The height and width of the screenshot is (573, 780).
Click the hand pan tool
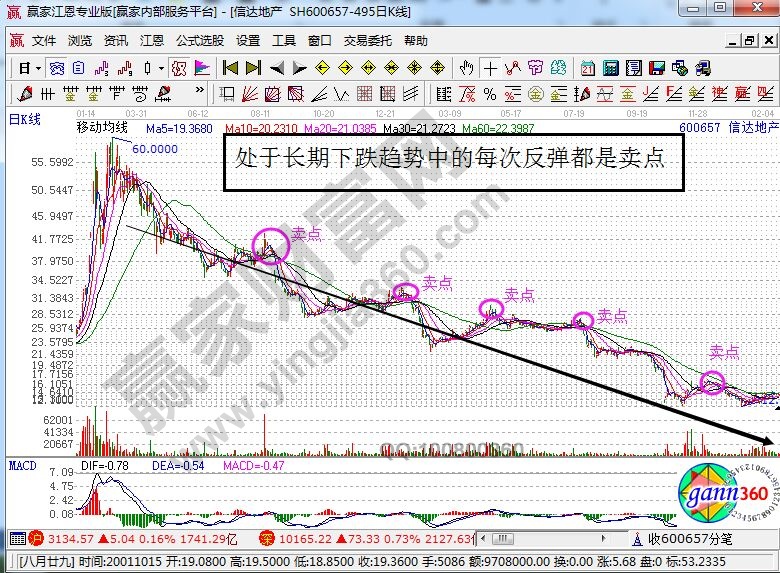pyautogui.click(x=466, y=68)
